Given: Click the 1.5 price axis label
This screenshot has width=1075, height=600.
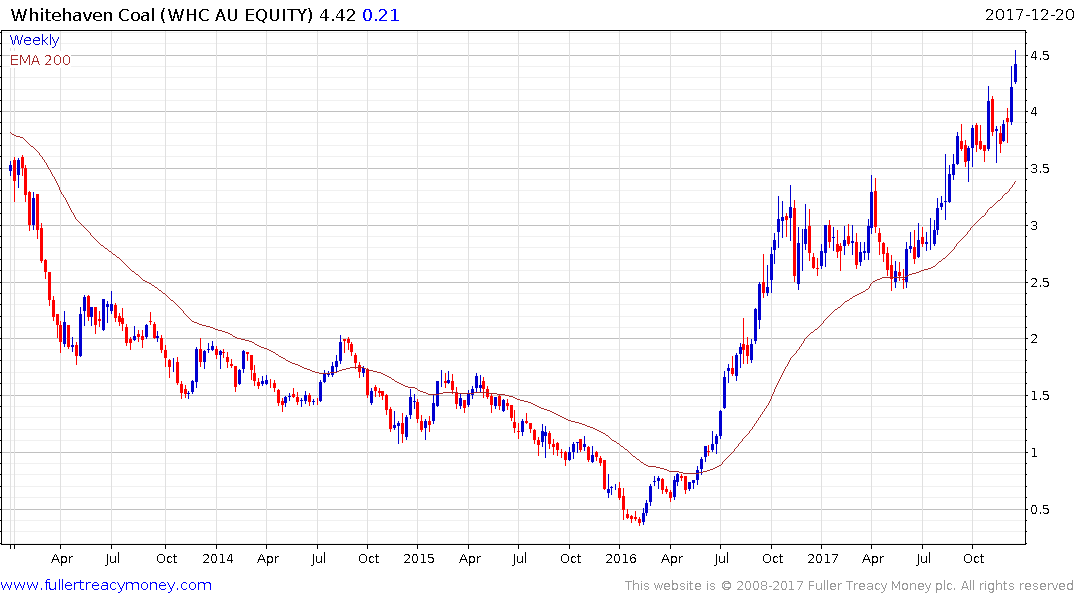Looking at the screenshot, I should (x=1039, y=396).
